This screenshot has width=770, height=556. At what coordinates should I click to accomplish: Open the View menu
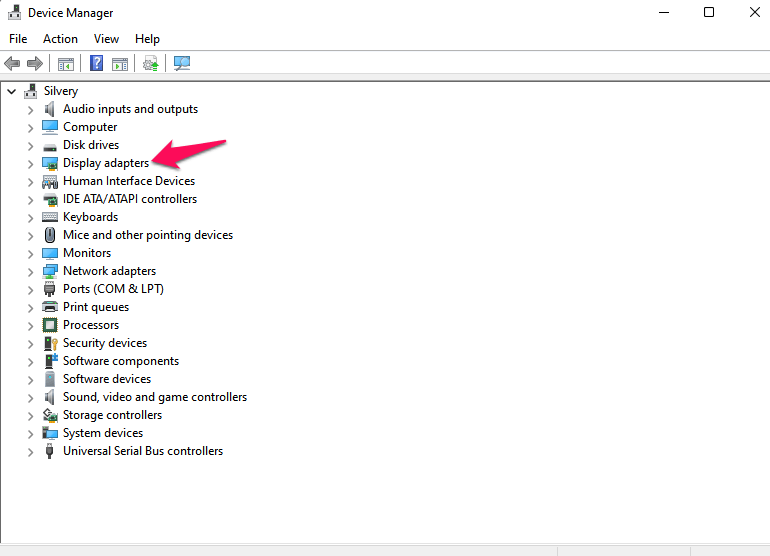point(106,39)
